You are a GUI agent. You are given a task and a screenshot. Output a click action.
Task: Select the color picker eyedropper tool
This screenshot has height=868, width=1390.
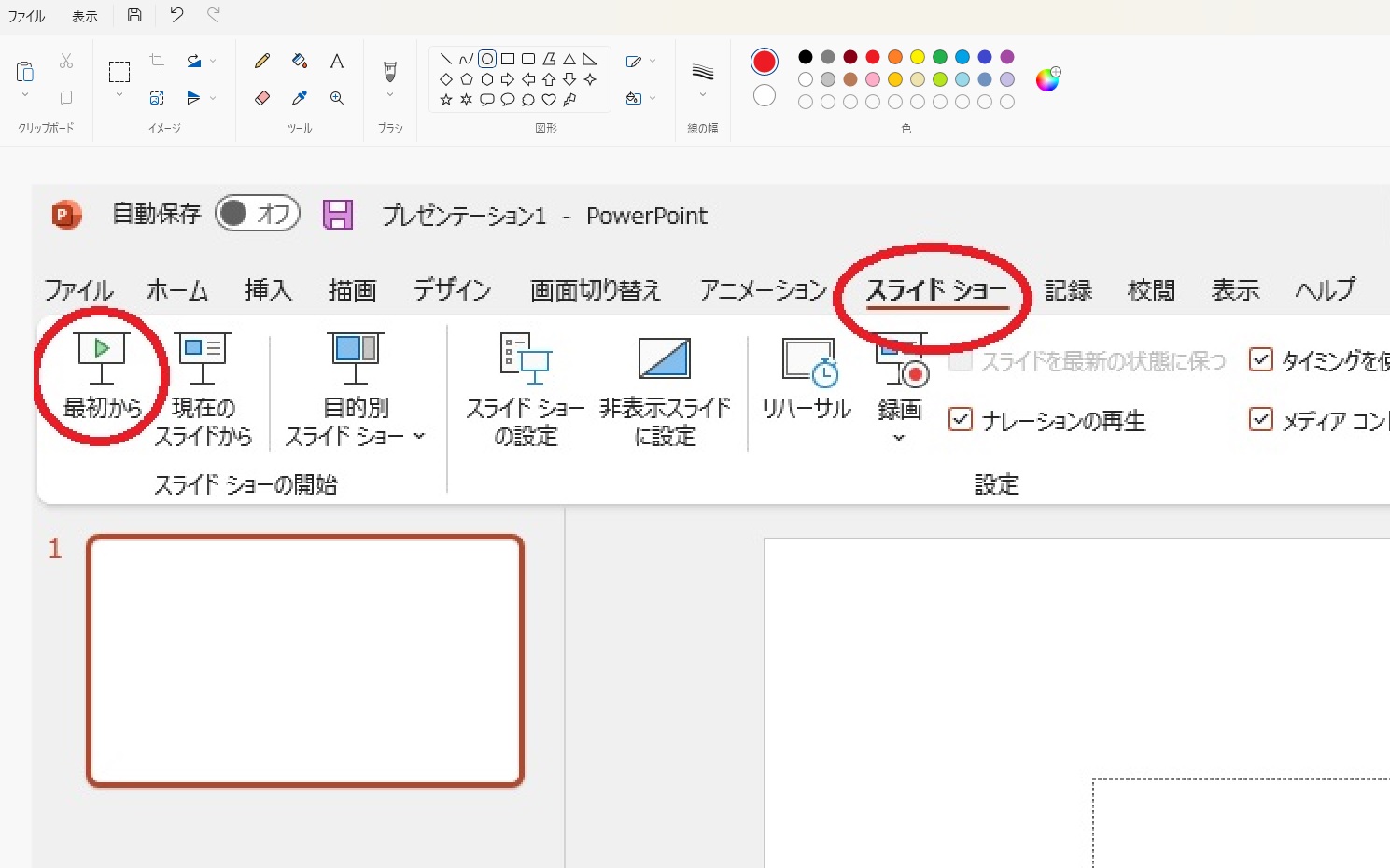(x=300, y=98)
